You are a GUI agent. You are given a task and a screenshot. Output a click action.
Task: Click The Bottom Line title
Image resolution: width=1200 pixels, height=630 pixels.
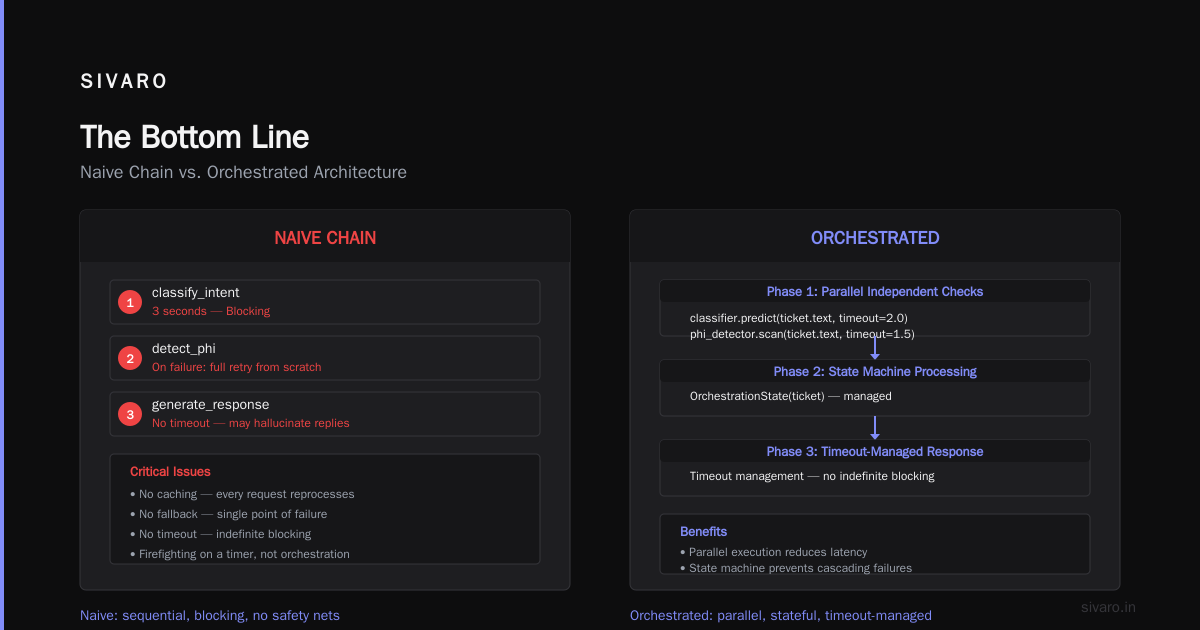coord(194,137)
